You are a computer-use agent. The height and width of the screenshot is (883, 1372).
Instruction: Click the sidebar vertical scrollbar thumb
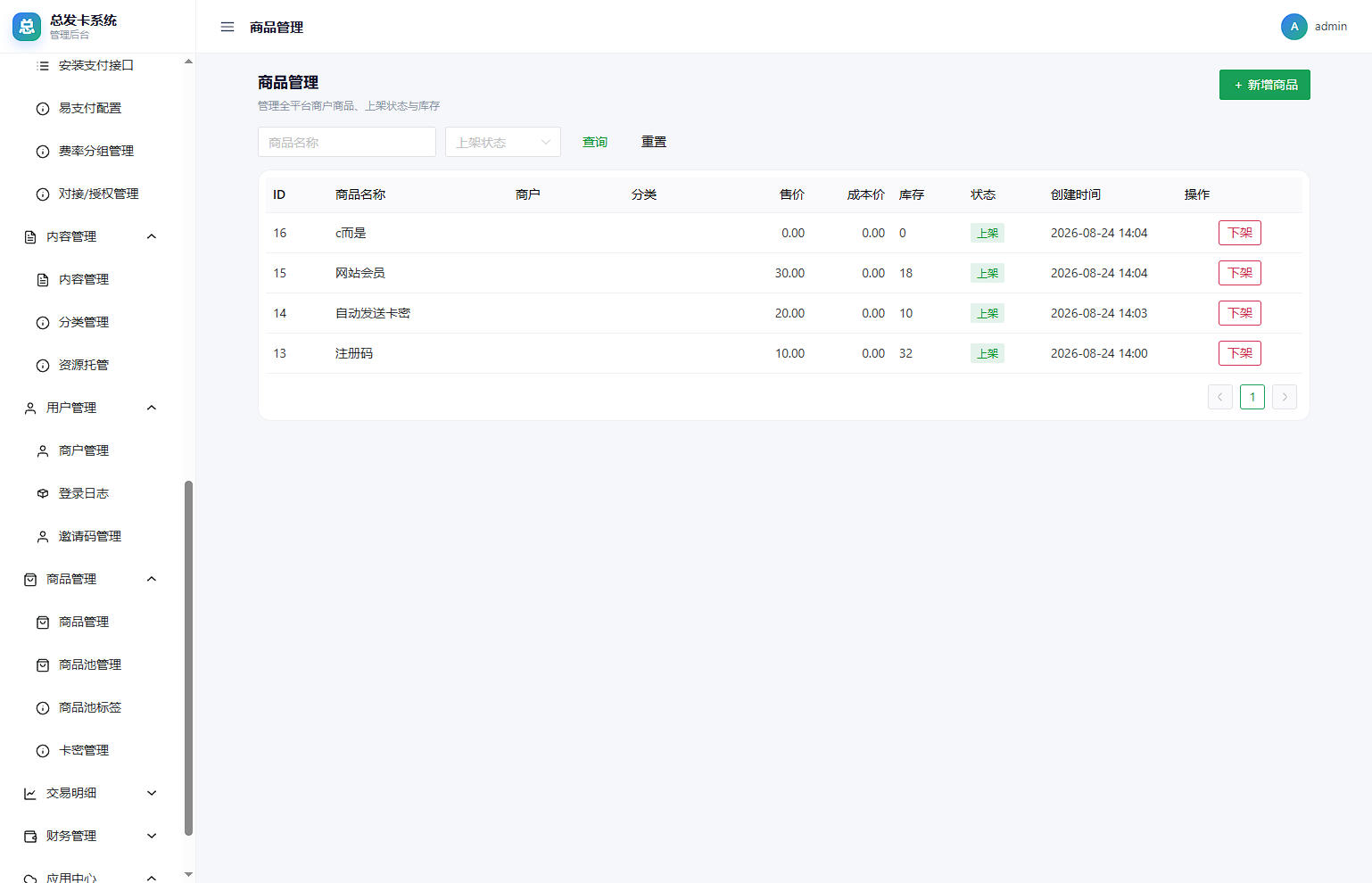(x=188, y=658)
